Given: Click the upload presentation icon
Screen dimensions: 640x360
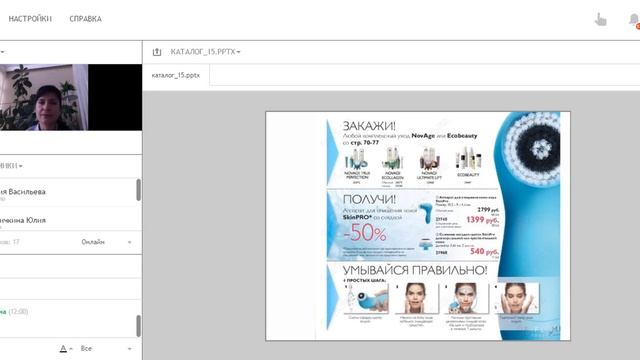Looking at the screenshot, I should [157, 52].
